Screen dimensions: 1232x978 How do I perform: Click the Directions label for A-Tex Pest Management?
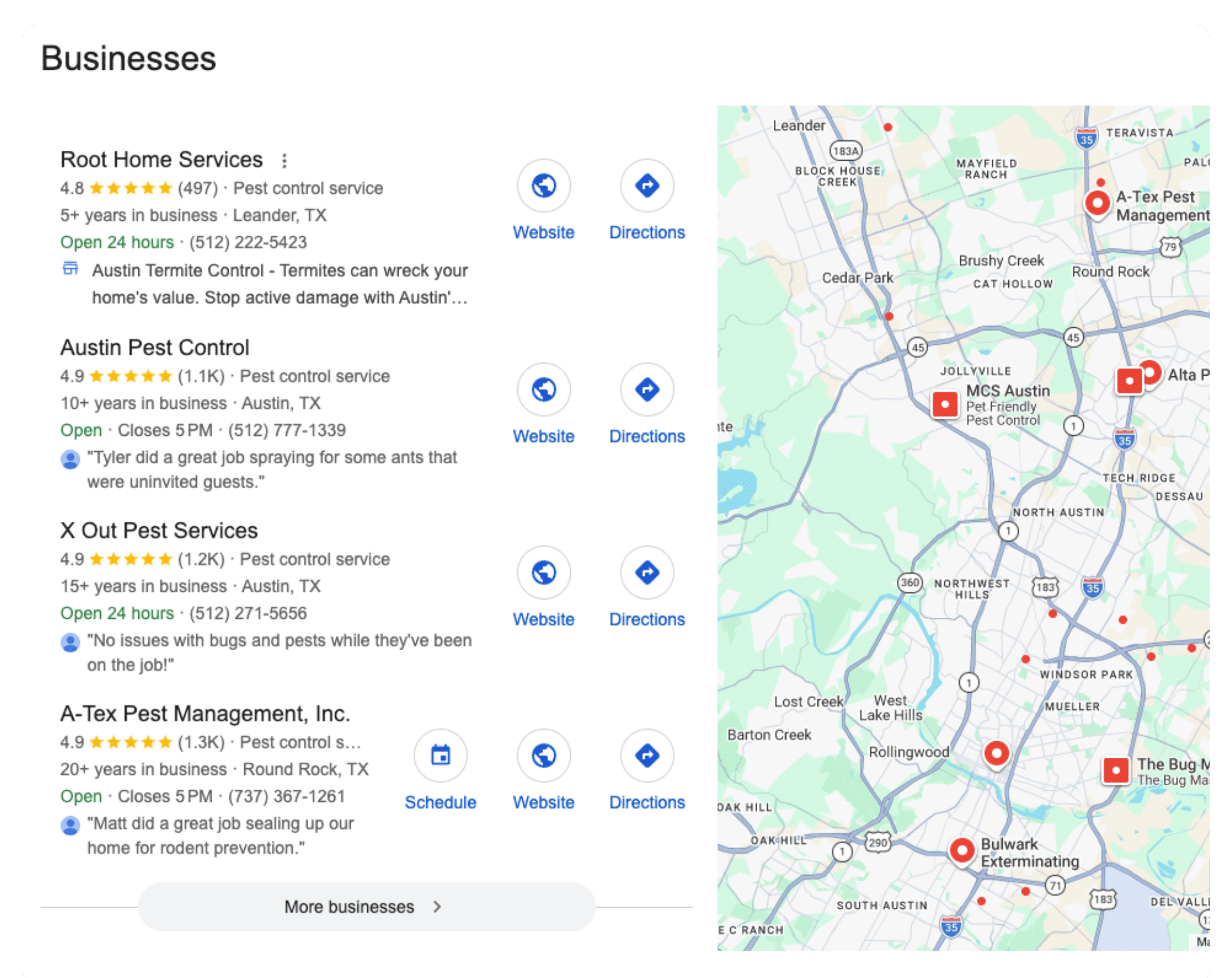pyautogui.click(x=647, y=802)
